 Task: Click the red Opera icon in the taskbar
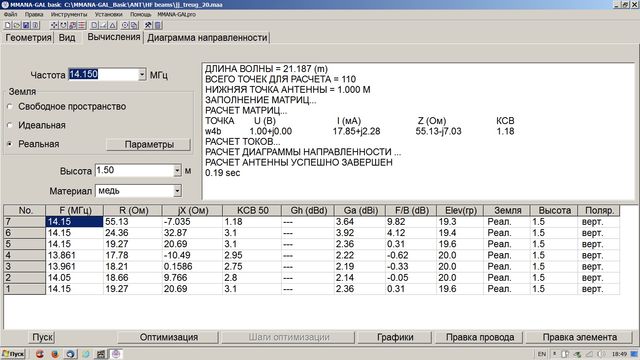tap(40, 354)
